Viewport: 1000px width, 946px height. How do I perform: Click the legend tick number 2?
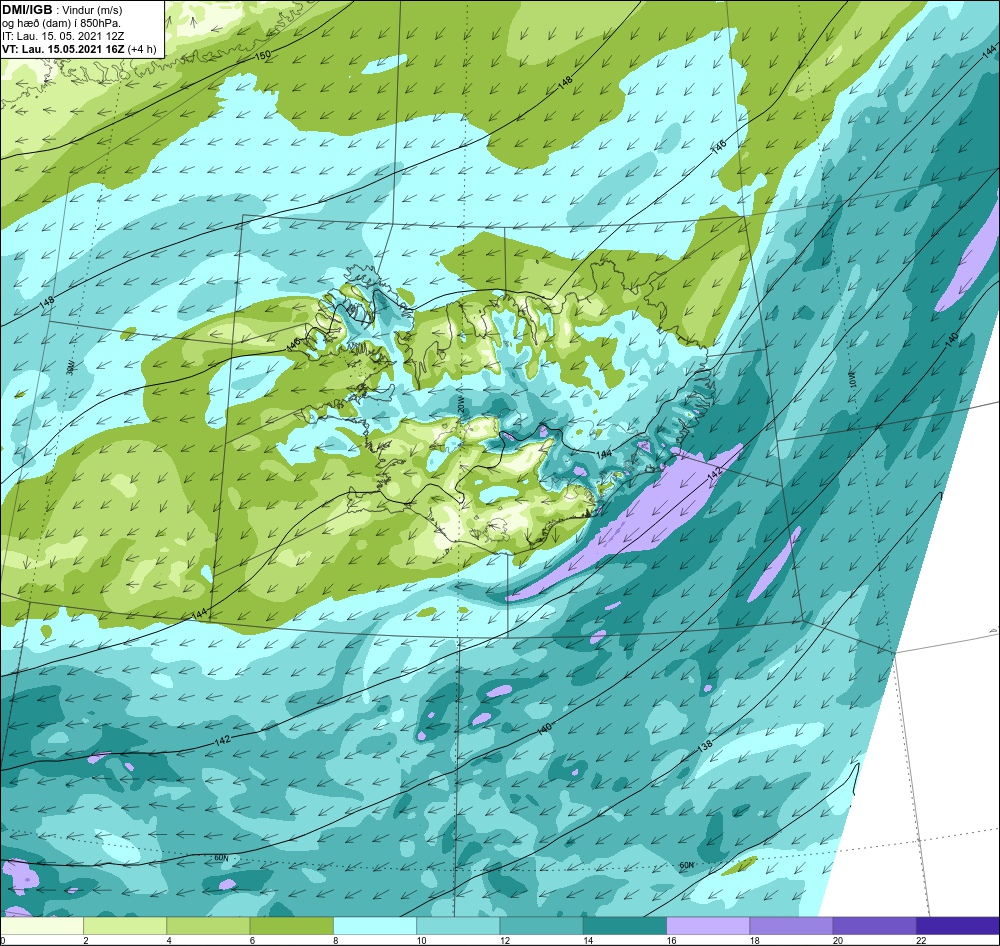[86, 940]
